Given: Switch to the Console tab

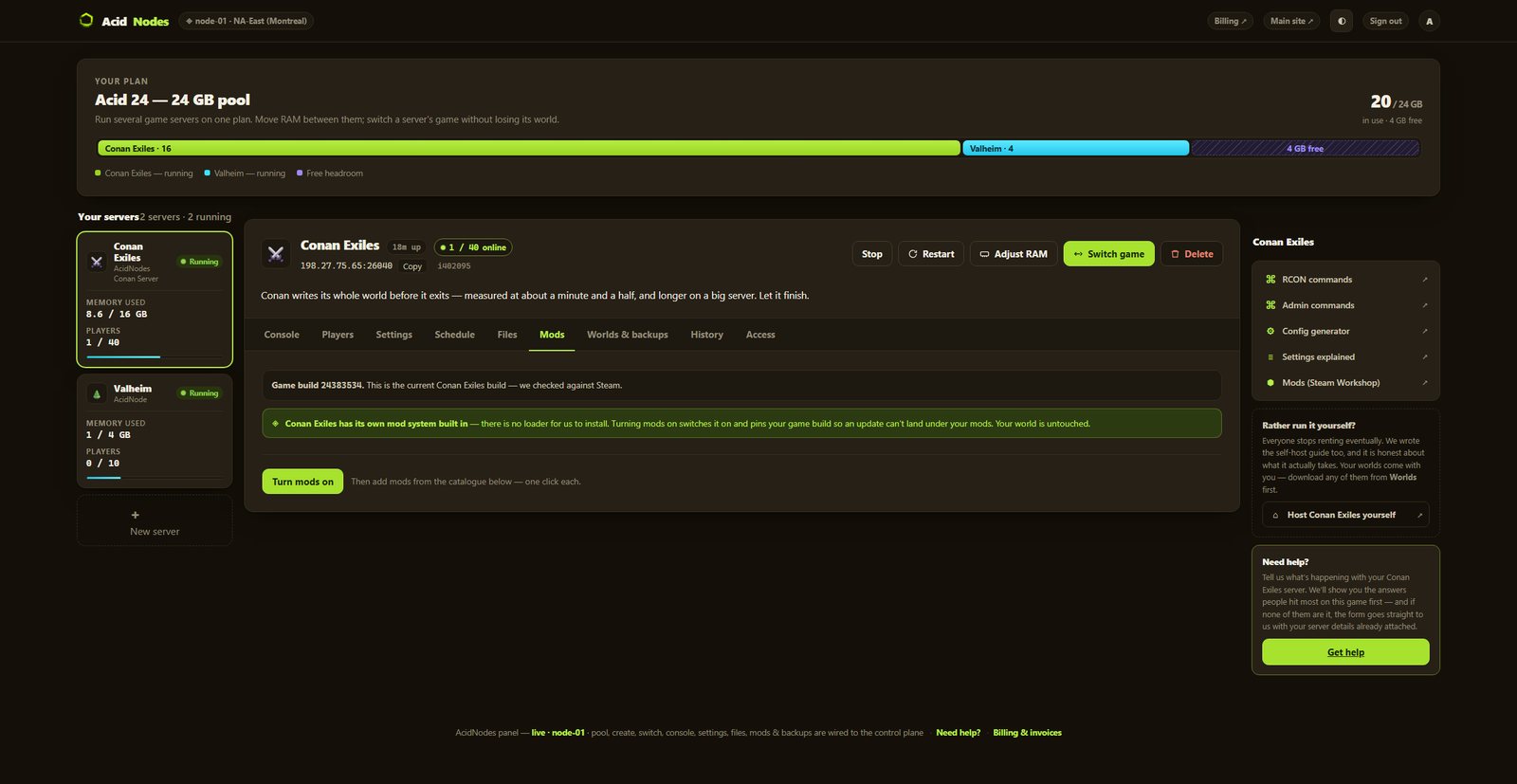Looking at the screenshot, I should click(x=282, y=335).
